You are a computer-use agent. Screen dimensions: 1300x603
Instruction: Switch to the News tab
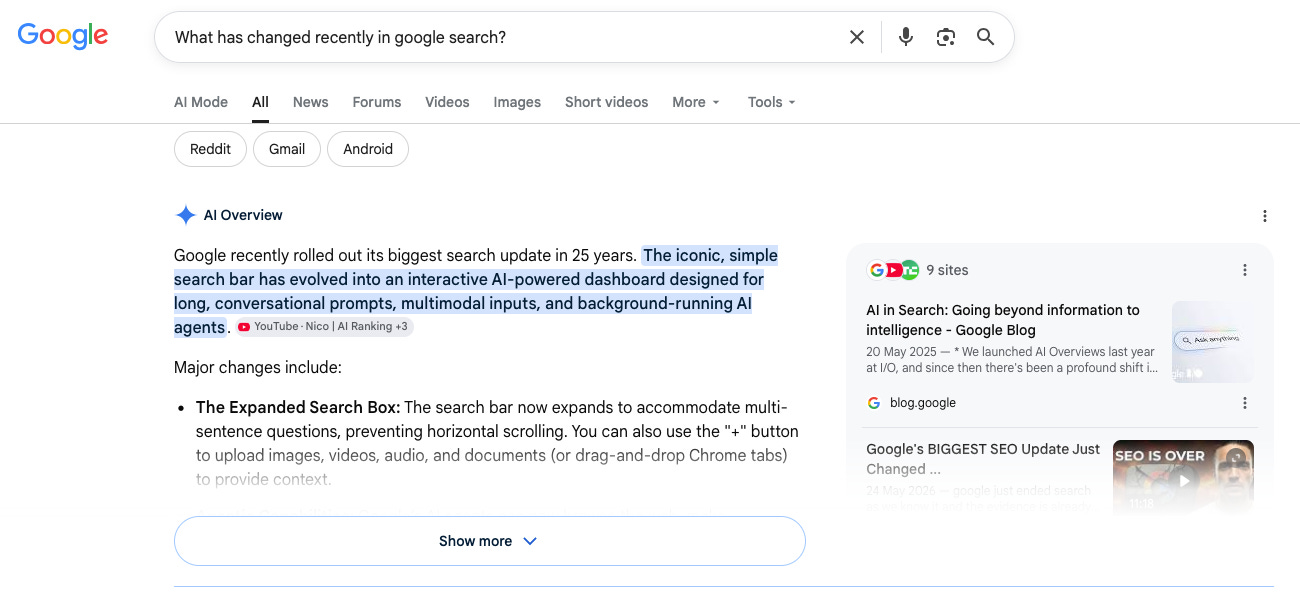[x=311, y=102]
